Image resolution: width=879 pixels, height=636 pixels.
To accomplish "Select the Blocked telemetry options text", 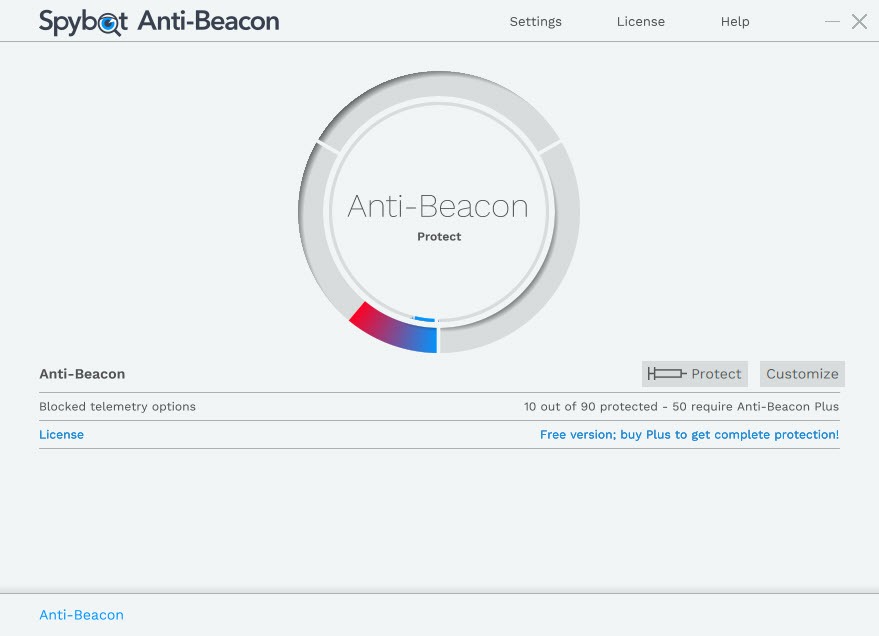I will (x=117, y=406).
